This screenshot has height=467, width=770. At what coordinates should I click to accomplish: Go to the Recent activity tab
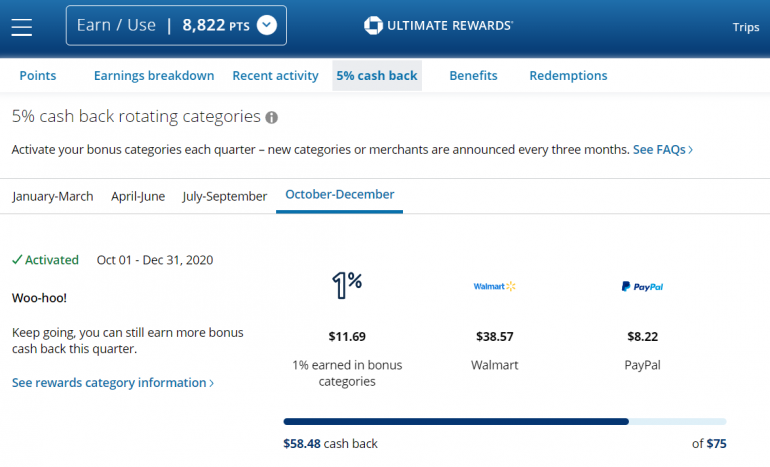[x=275, y=76]
